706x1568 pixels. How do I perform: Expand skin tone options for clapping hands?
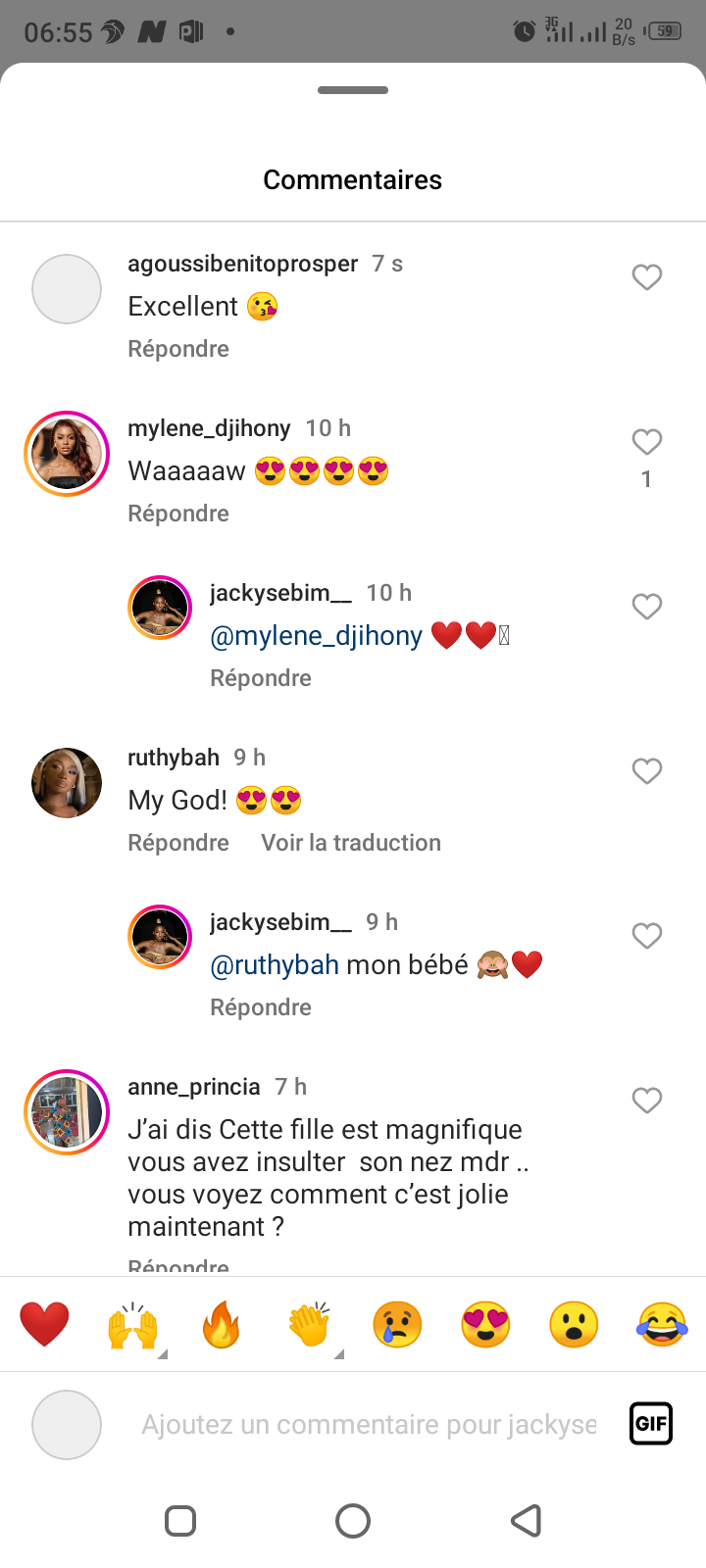click(339, 1354)
